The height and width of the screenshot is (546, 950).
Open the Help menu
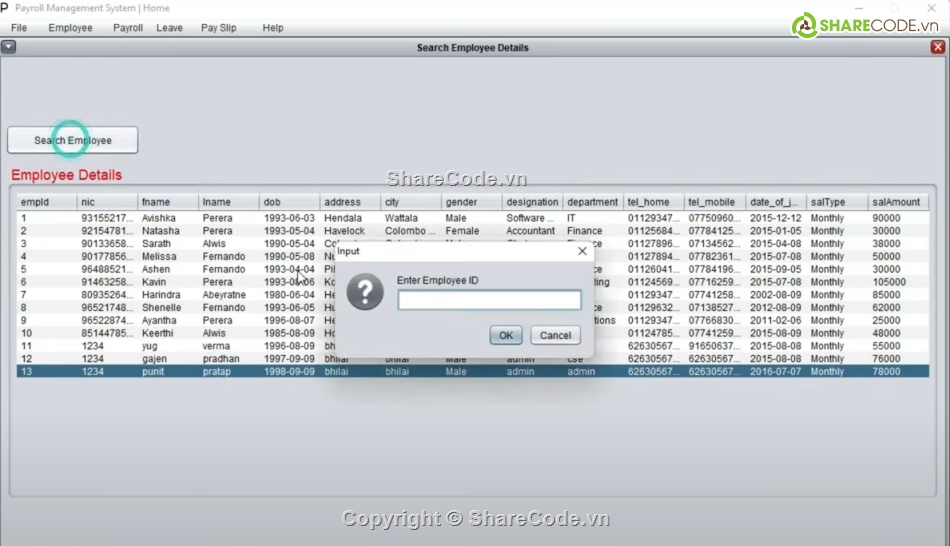click(273, 28)
